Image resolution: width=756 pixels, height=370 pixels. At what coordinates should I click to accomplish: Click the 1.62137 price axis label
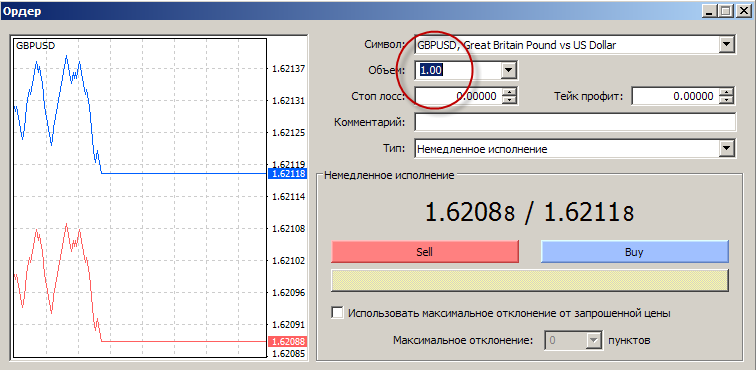tap(288, 69)
